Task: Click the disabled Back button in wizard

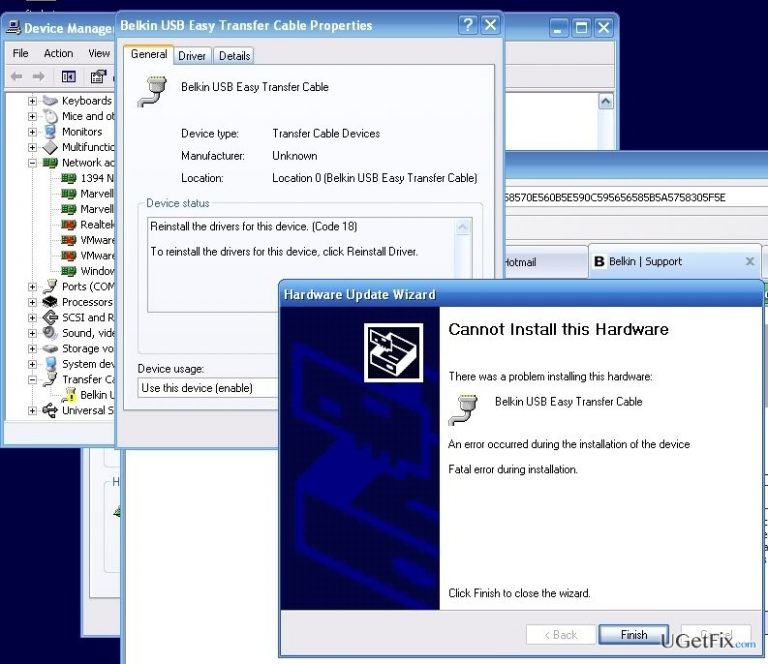Action: click(x=561, y=635)
